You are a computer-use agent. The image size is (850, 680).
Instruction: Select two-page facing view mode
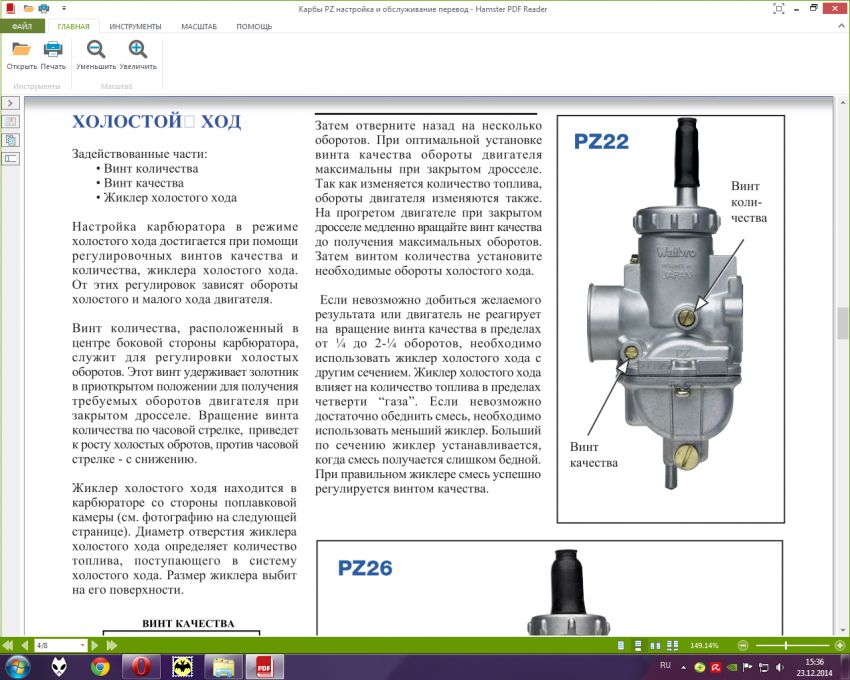point(655,645)
